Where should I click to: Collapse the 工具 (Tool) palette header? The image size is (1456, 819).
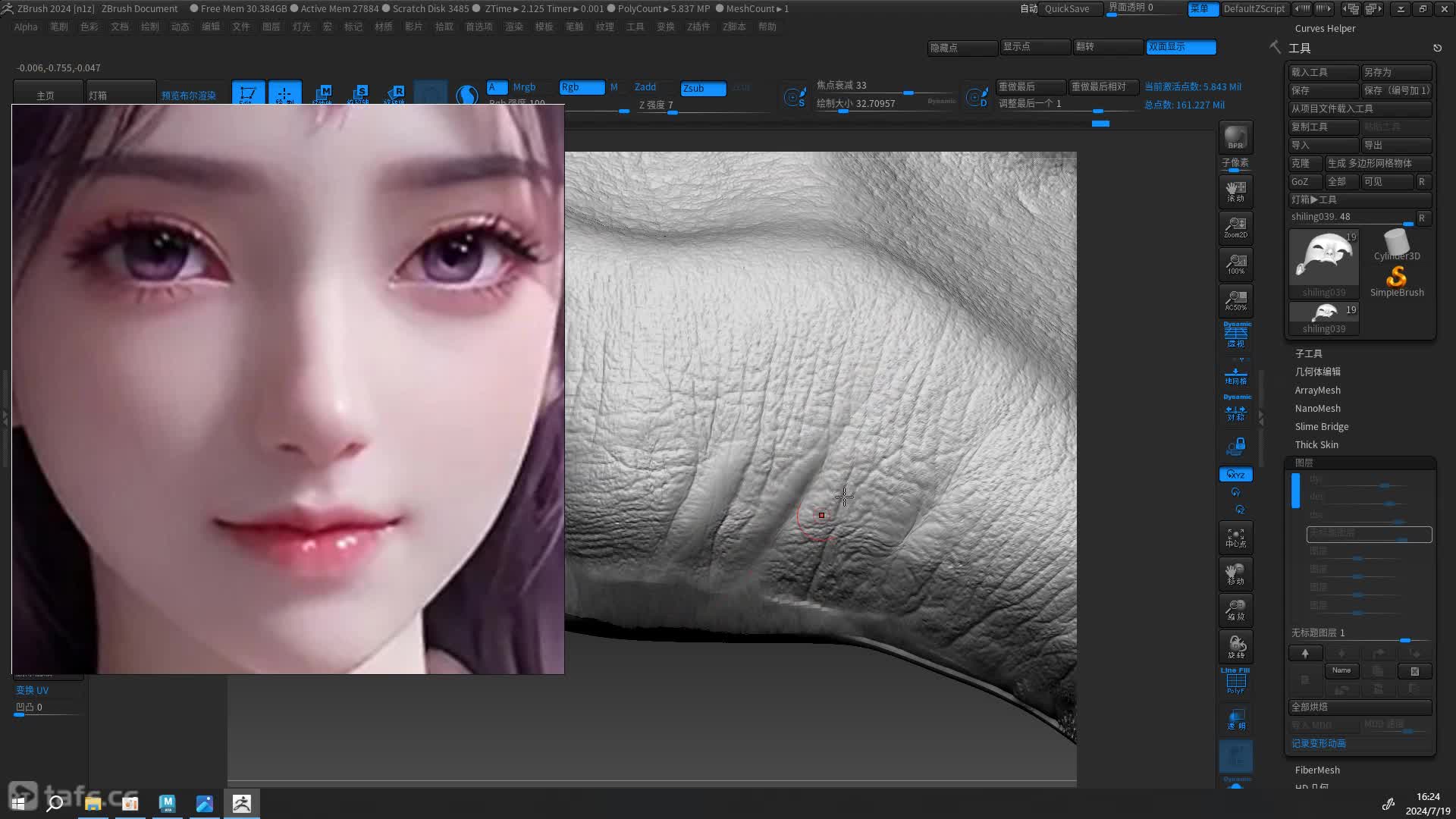(x=1300, y=48)
